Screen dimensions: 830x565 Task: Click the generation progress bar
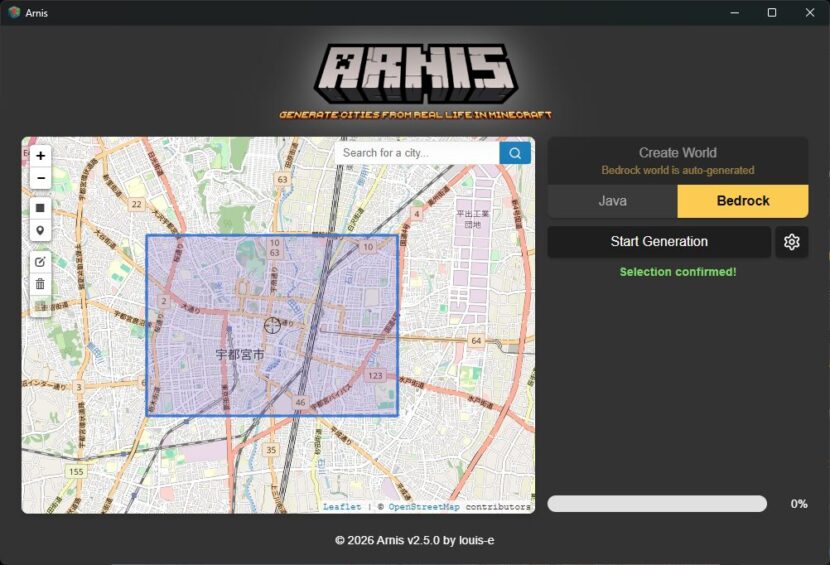pyautogui.click(x=657, y=504)
